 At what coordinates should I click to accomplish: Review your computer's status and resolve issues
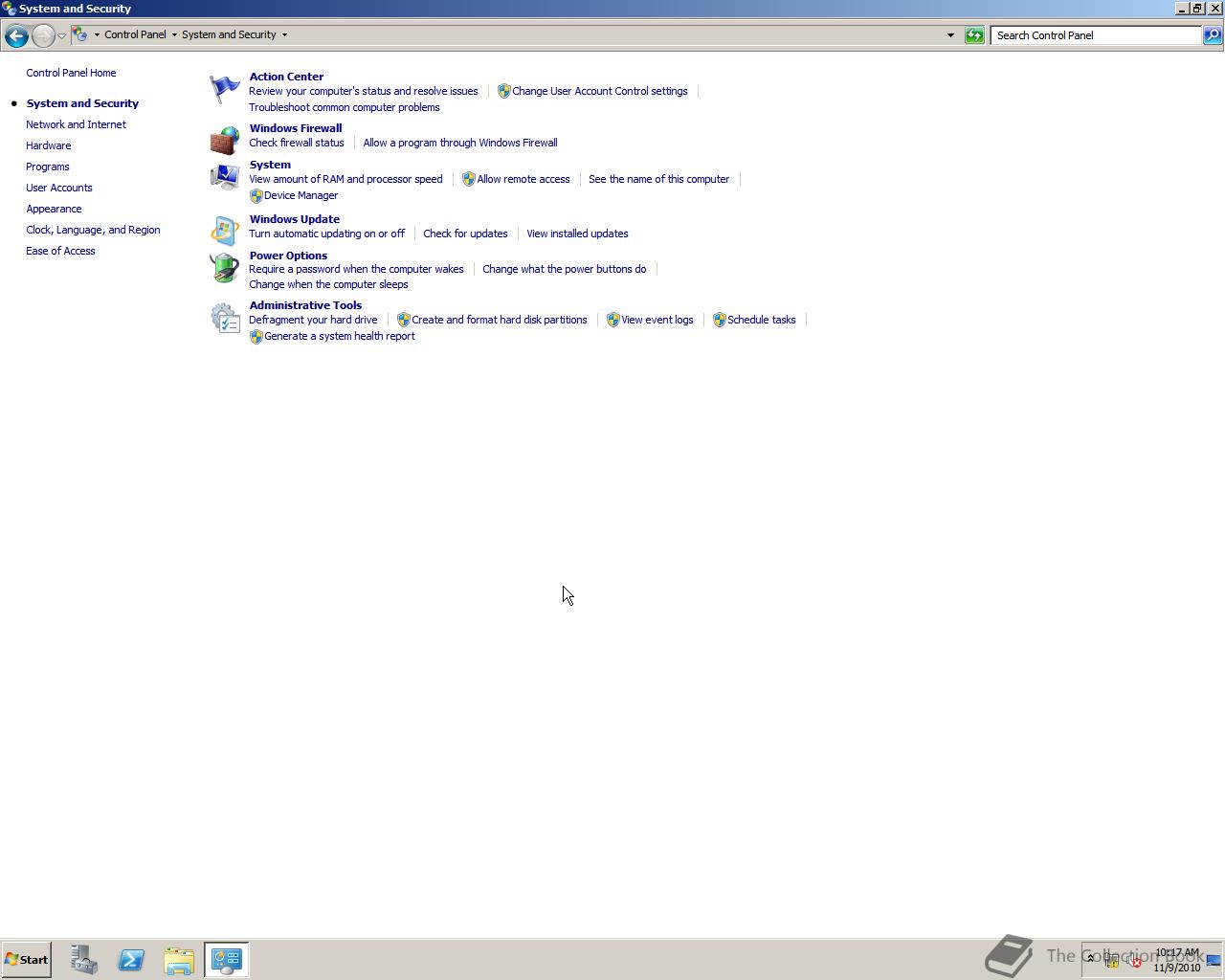pyautogui.click(x=364, y=91)
